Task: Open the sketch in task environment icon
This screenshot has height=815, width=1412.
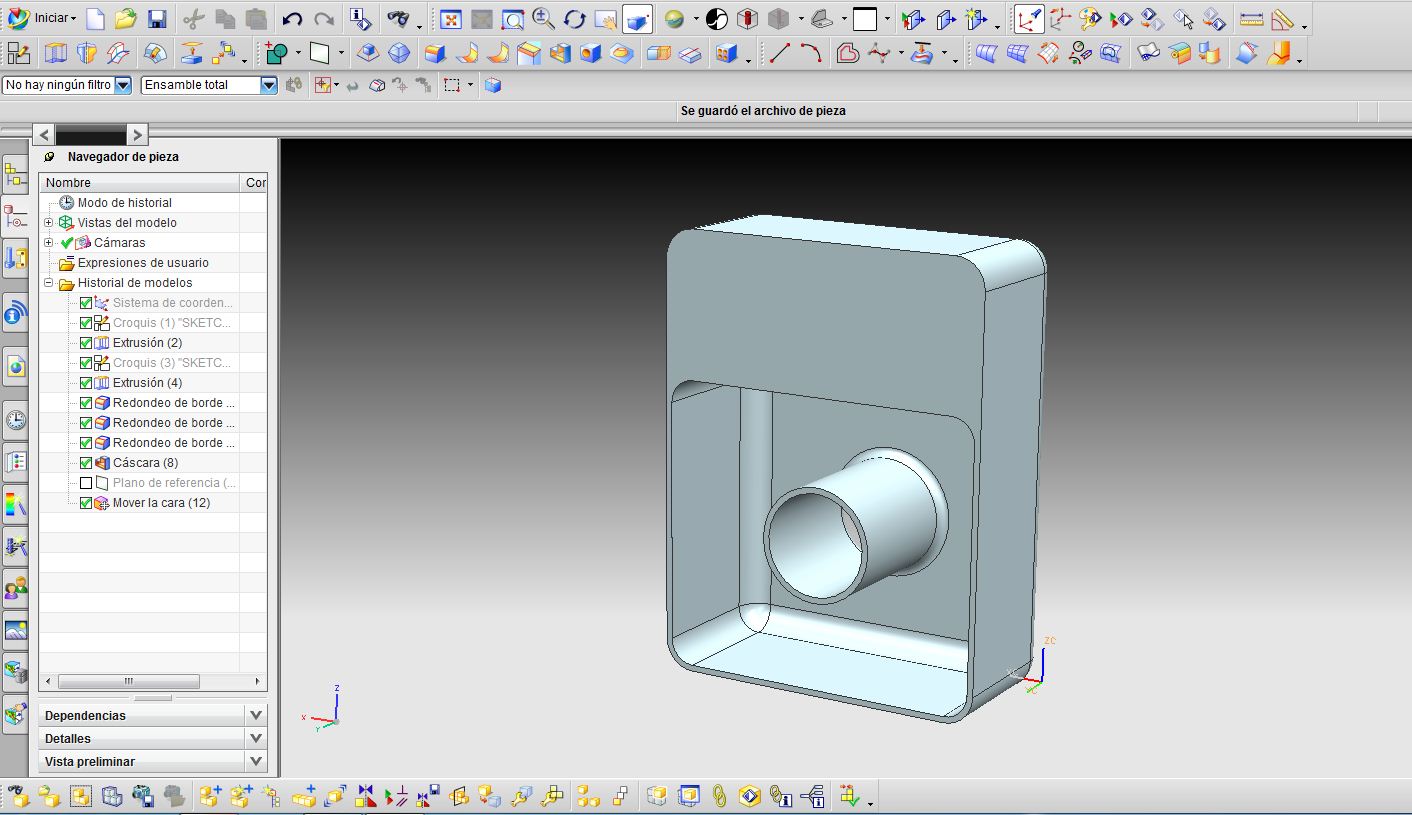Action: point(18,53)
